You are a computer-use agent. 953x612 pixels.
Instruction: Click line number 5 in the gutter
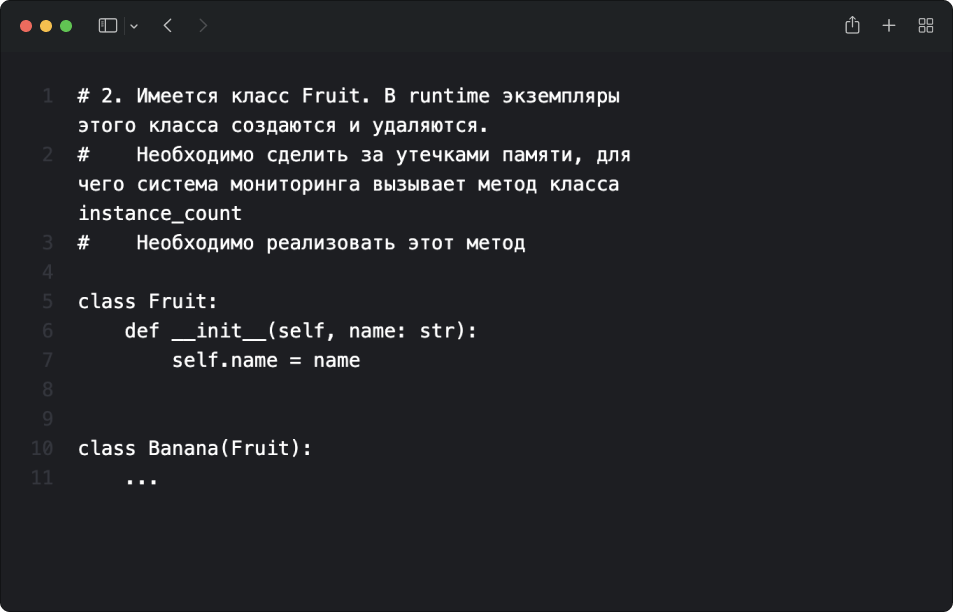point(47,301)
